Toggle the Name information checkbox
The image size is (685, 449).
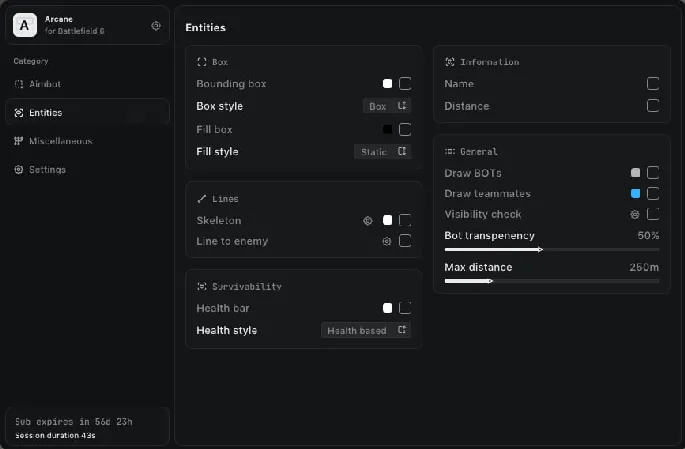coord(653,84)
